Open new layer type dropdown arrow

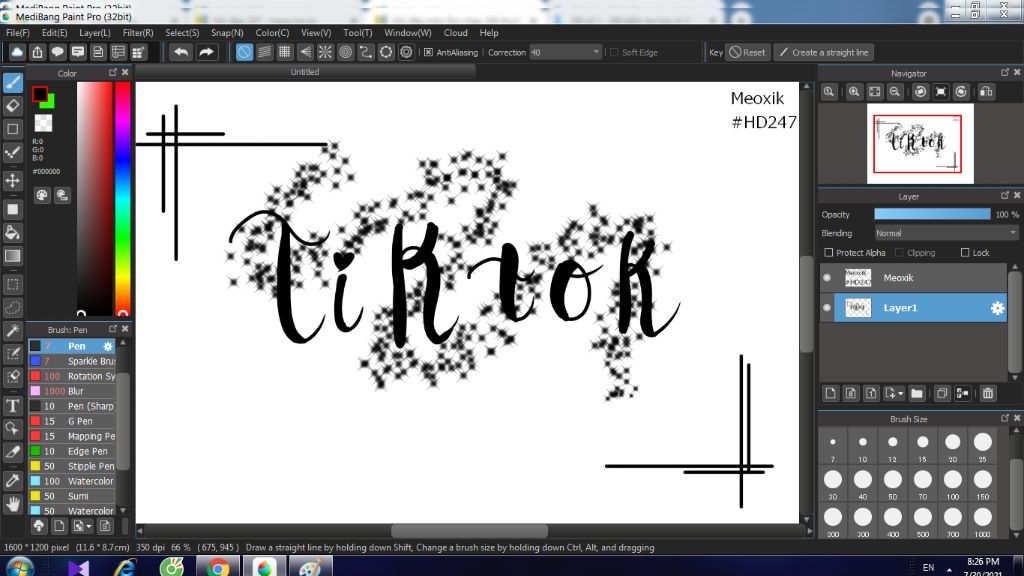click(901, 394)
